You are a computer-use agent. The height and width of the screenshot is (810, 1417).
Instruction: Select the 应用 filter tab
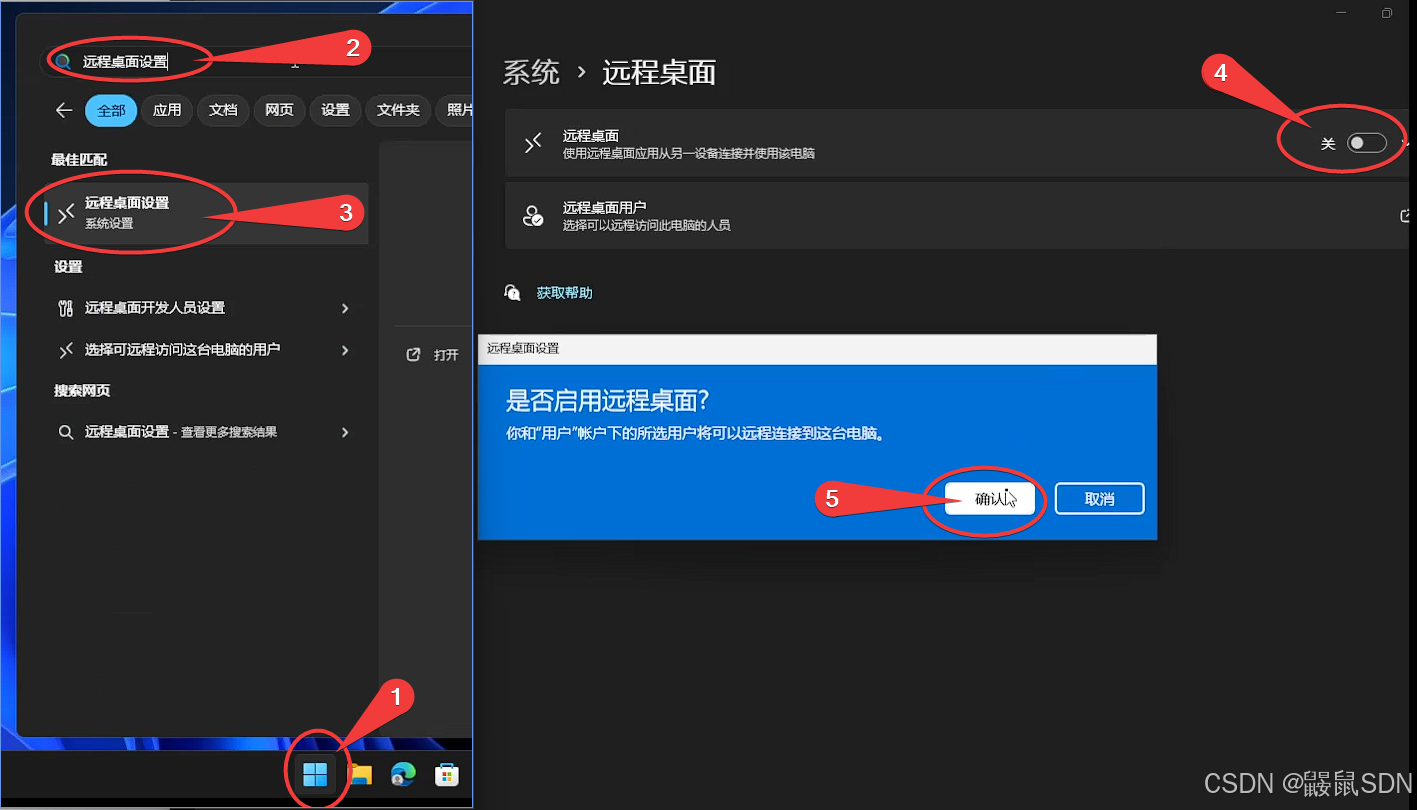pos(167,110)
